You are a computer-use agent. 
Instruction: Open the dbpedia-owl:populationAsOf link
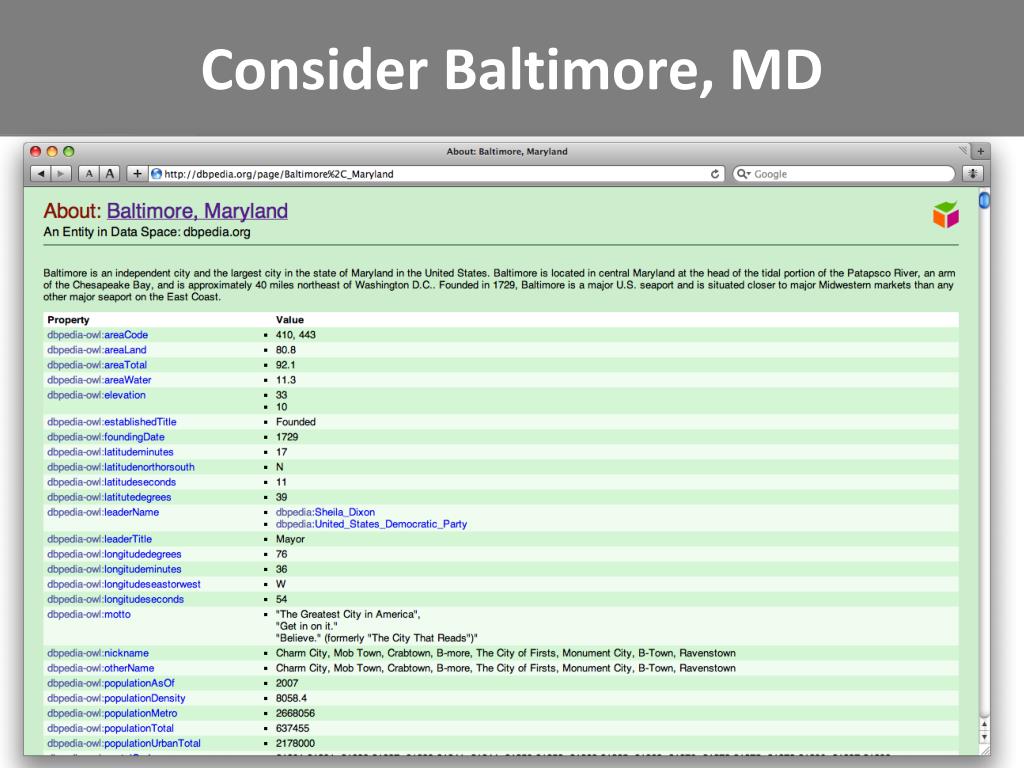point(111,683)
